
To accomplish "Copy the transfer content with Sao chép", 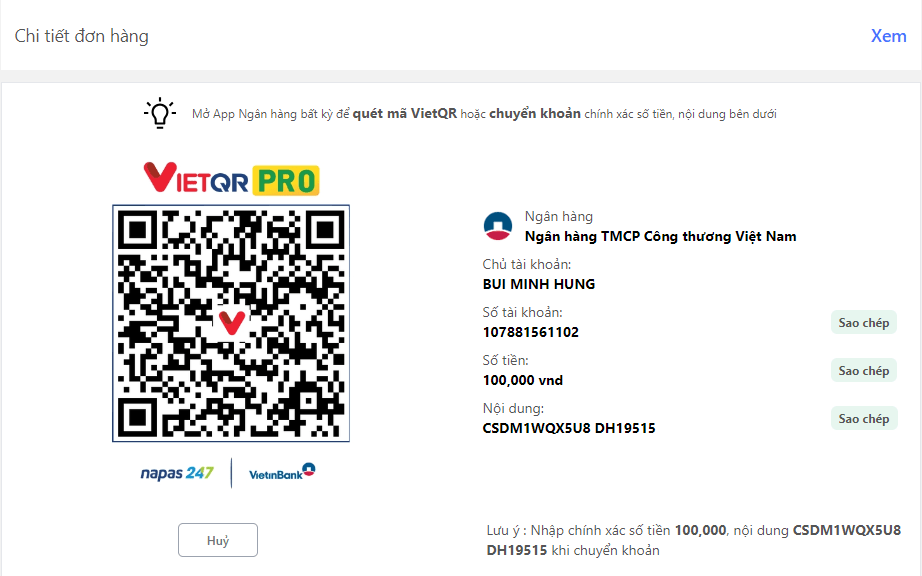I will 864,418.
